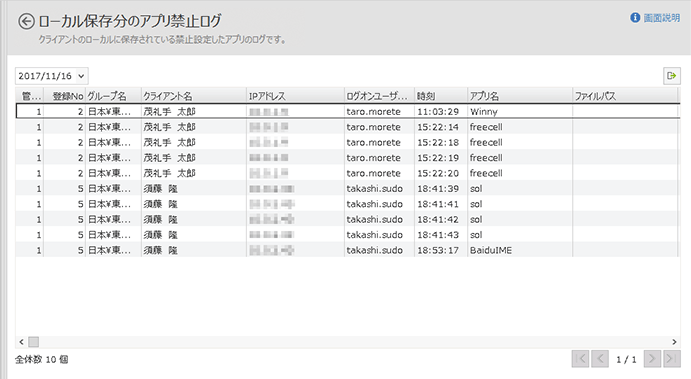Click 須藤 隆 in the BaiduIME row

[x=160, y=250]
